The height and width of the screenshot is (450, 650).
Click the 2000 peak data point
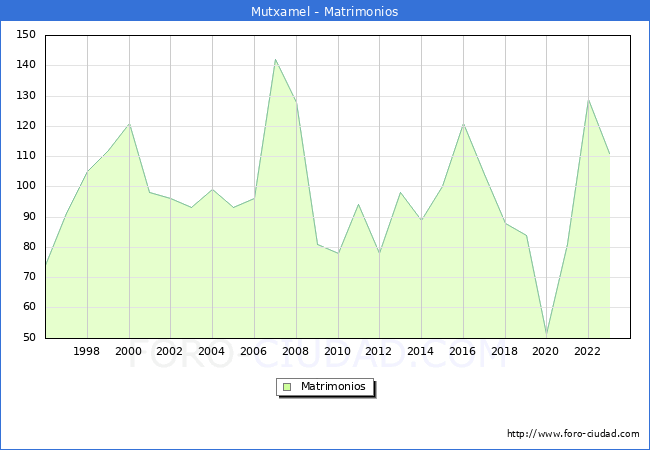coord(129,124)
